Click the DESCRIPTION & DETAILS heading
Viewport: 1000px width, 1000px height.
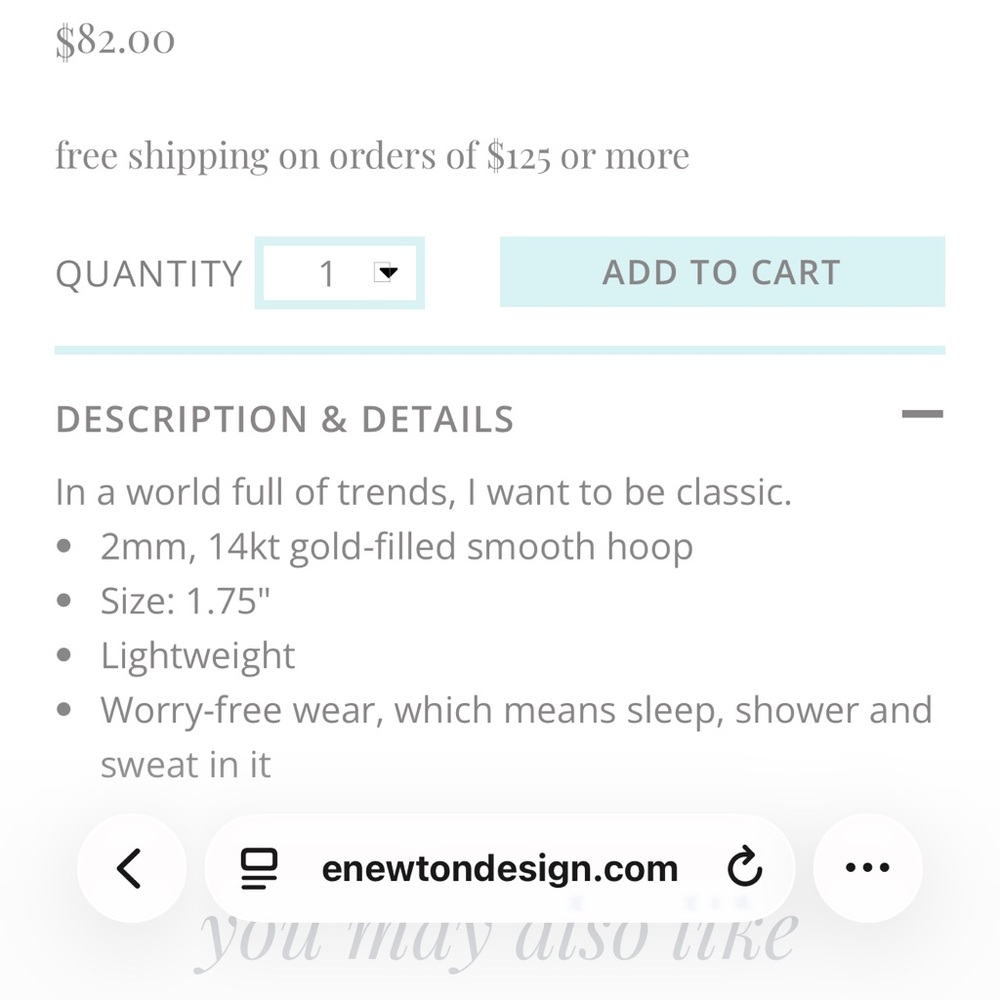tap(285, 420)
